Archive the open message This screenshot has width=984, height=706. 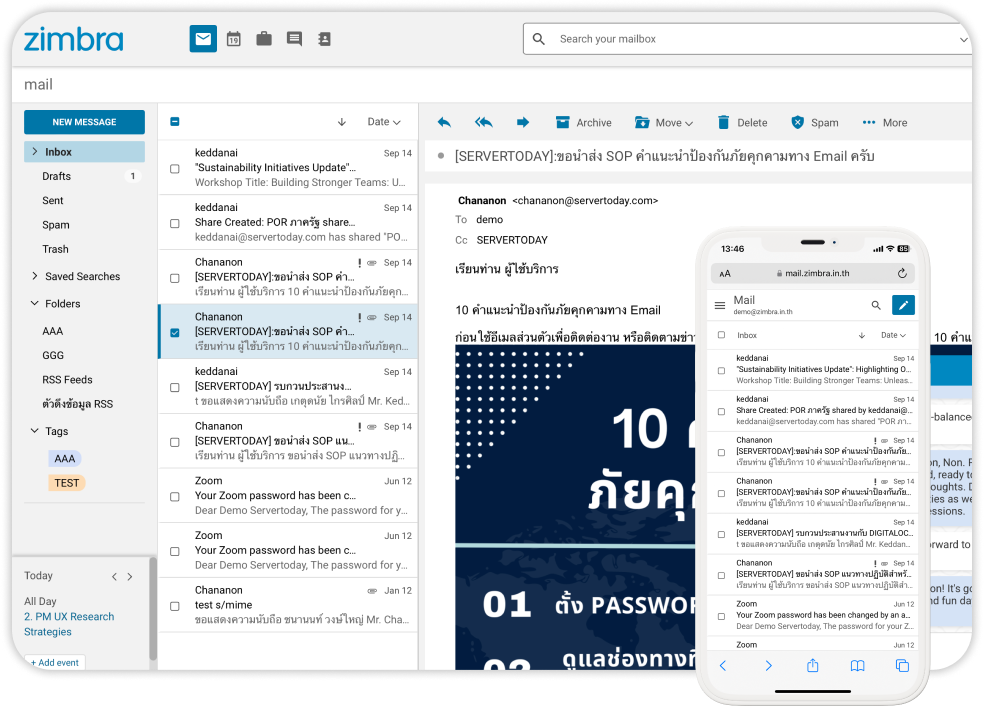tap(584, 122)
